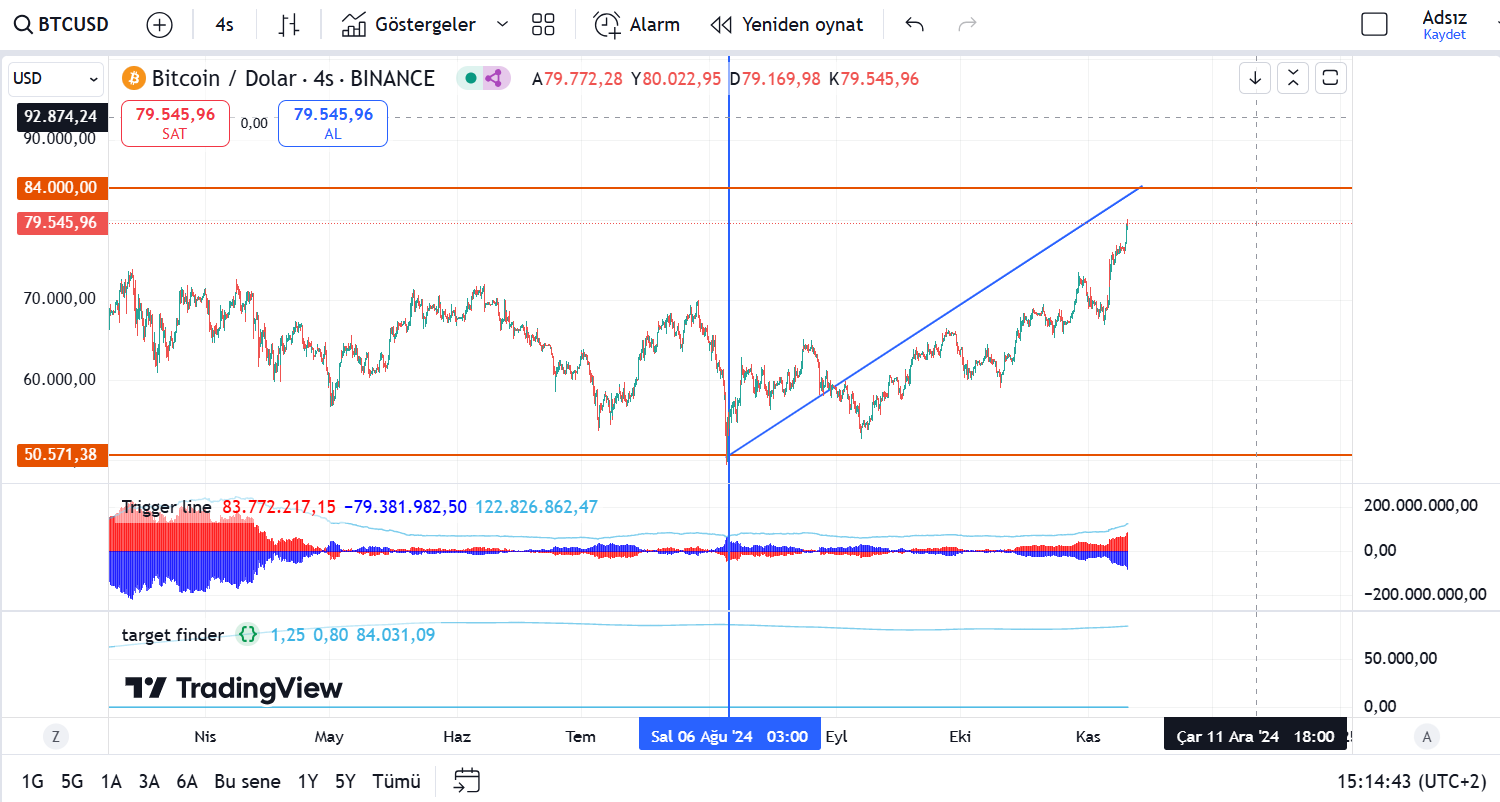Click the 84.000,00 orange price level label
Screen dimensions: 1500x802
pos(62,187)
